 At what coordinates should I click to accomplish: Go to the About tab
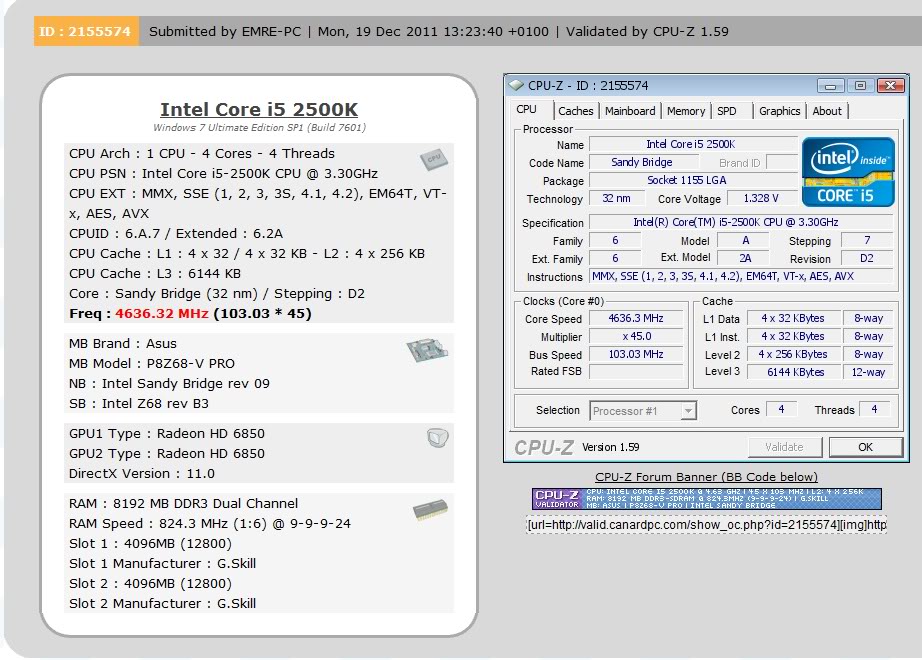tap(827, 111)
